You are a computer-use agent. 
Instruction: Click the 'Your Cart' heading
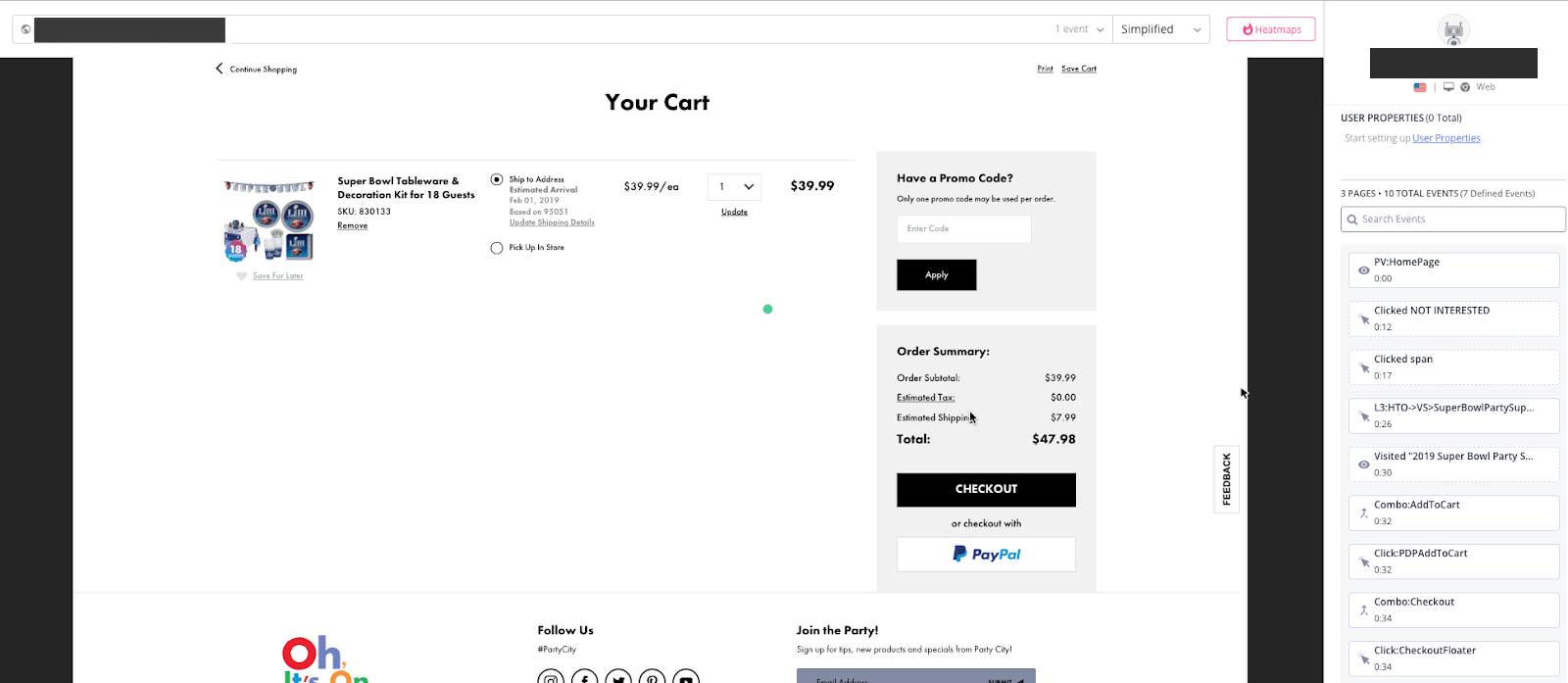click(x=657, y=103)
